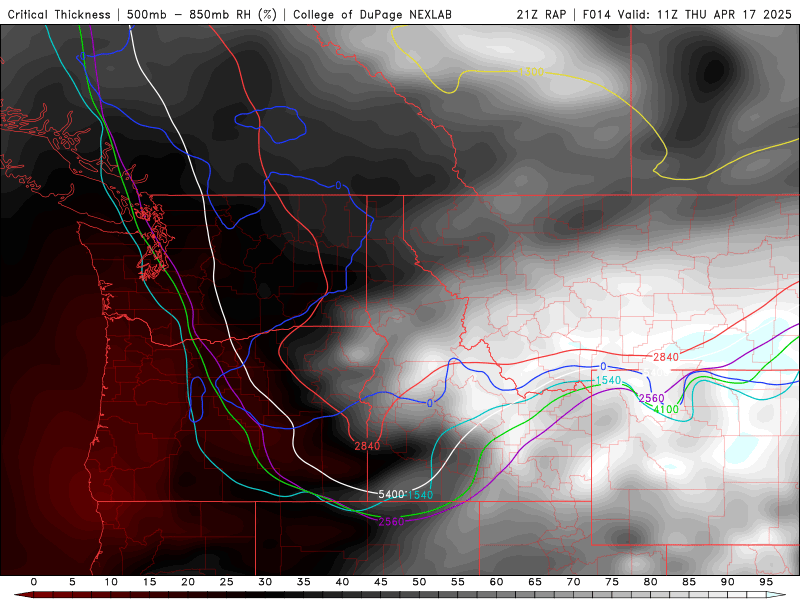Click the cyan 1540 label beside white 5400
Screen dimensions: 800x600
click(x=420, y=495)
